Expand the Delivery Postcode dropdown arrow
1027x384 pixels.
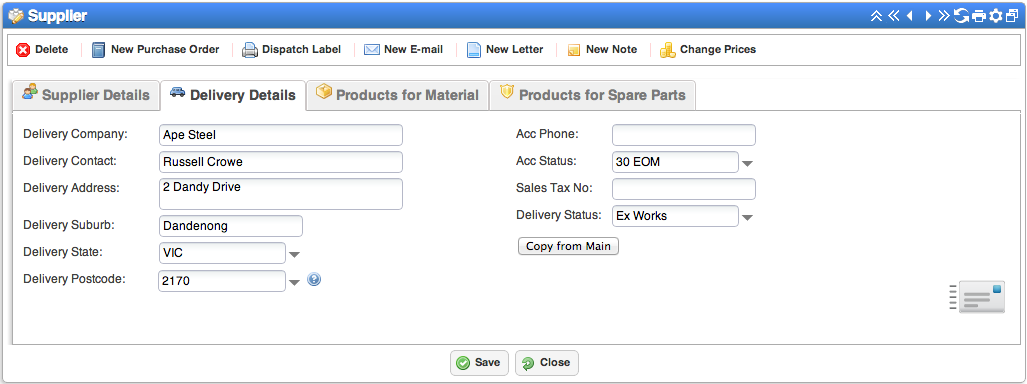point(295,282)
